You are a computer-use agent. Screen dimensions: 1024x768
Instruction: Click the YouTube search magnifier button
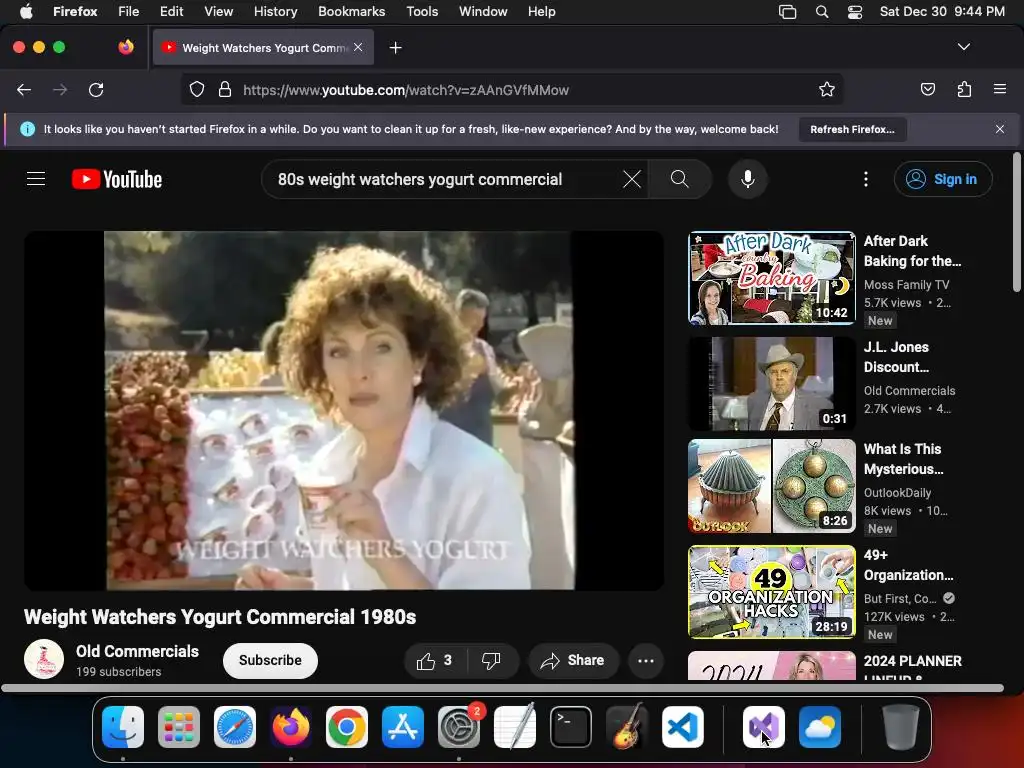pos(679,179)
